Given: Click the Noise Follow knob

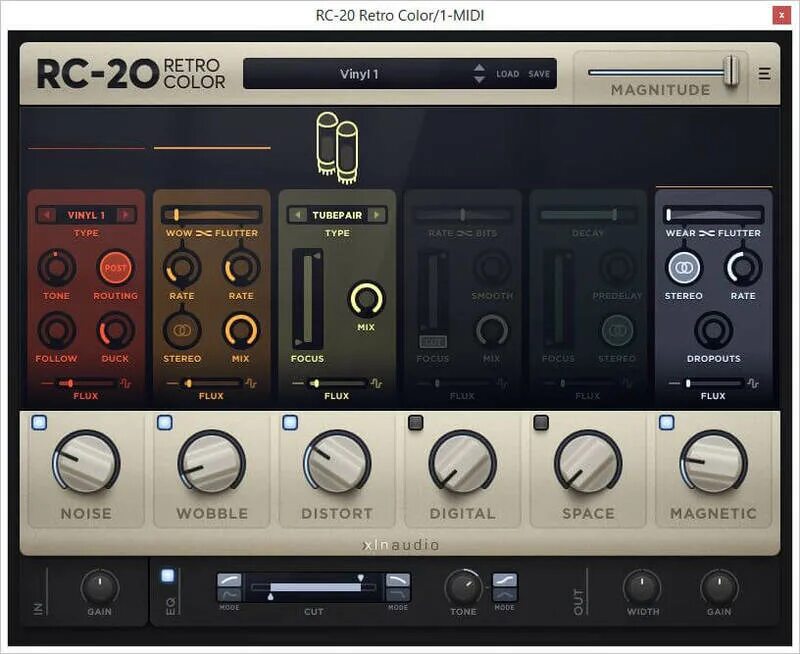Looking at the screenshot, I should (x=57, y=331).
